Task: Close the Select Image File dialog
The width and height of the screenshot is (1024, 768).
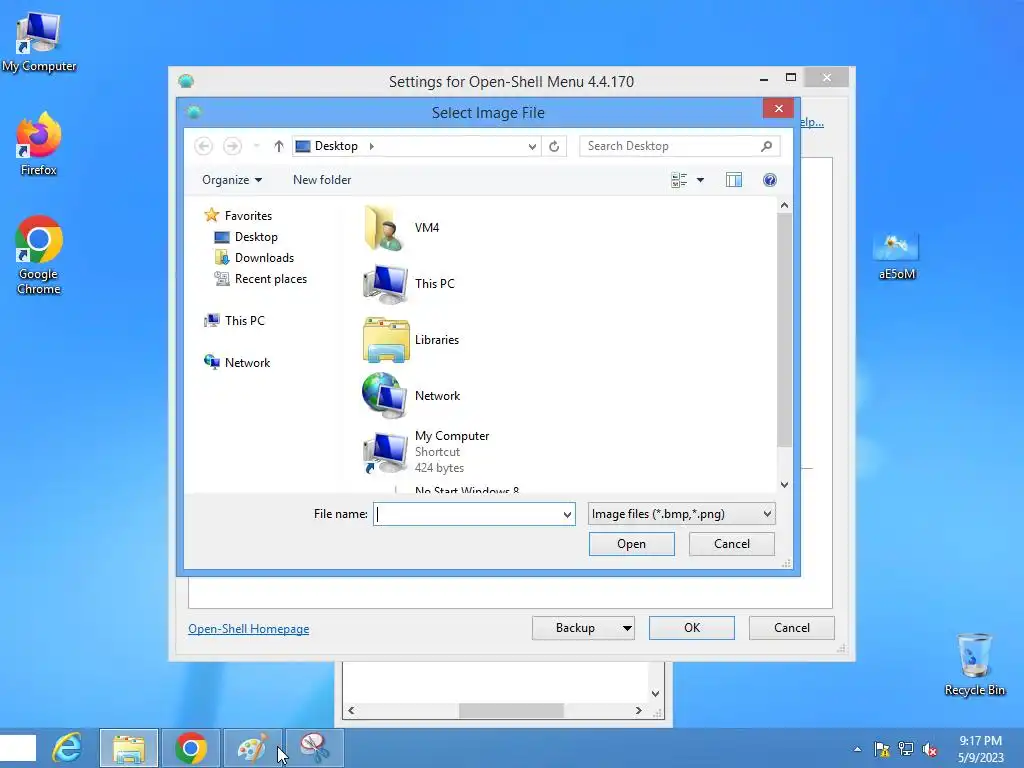Action: [778, 108]
